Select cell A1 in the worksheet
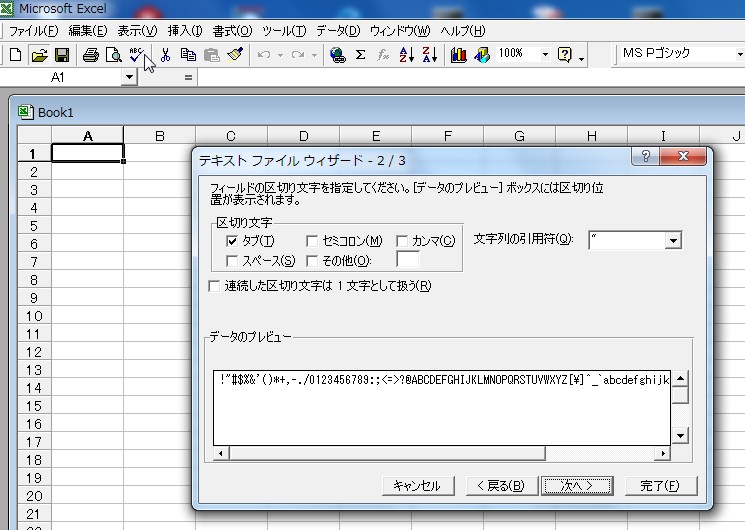Viewport: 745px width, 530px height. coord(87,154)
